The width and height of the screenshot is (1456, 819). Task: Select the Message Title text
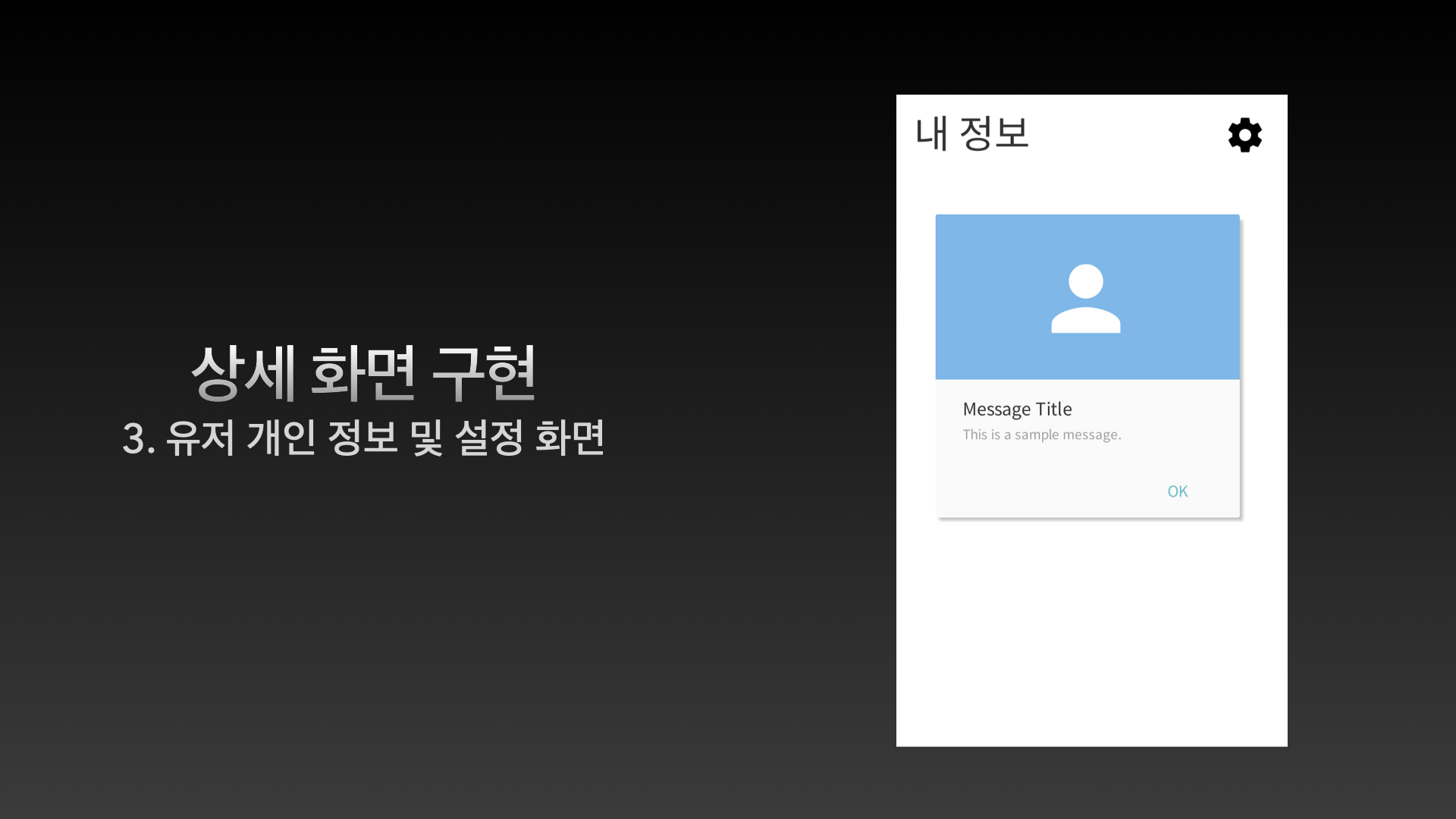coord(1017,409)
